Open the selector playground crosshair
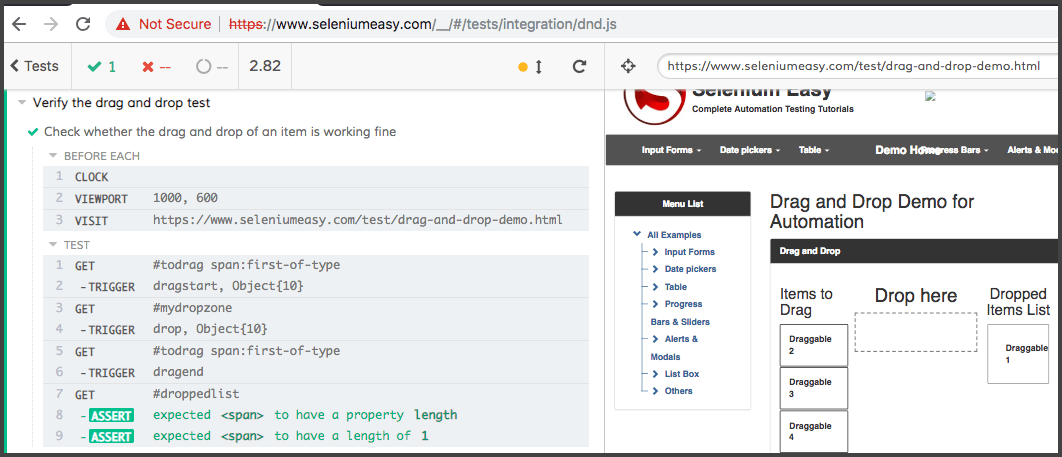 pos(628,66)
